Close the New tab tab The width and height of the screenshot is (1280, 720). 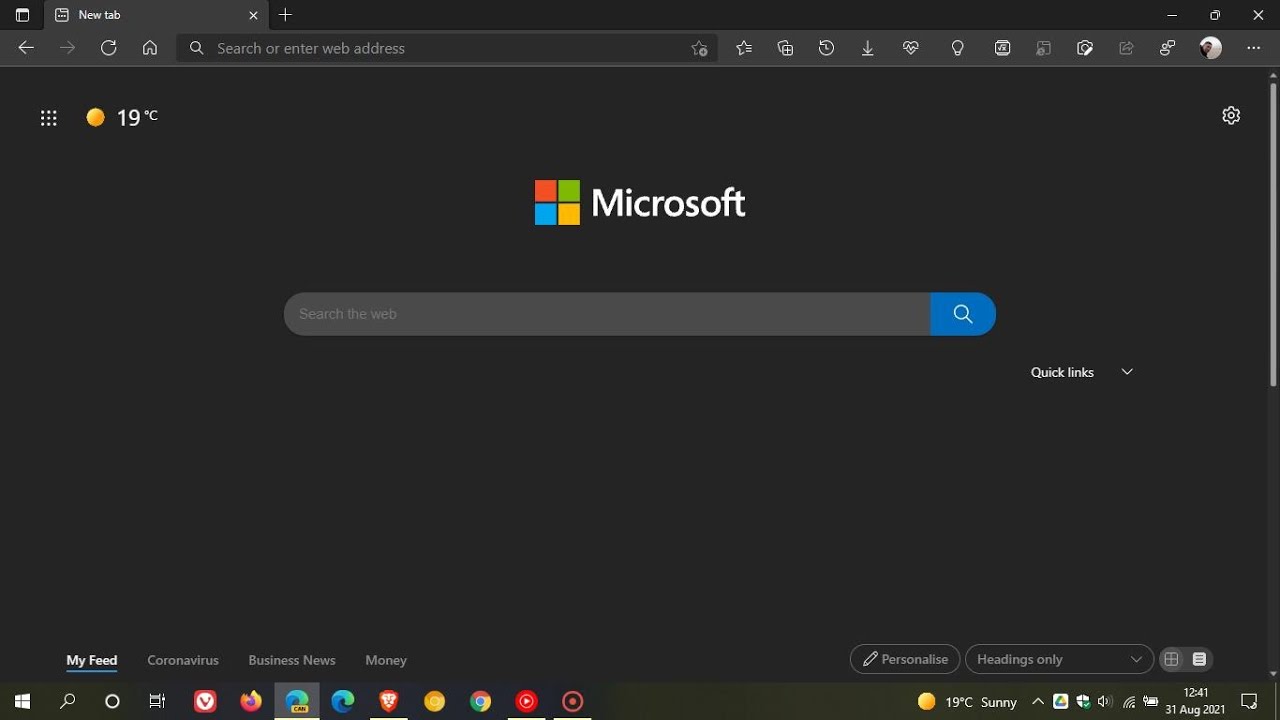(253, 15)
